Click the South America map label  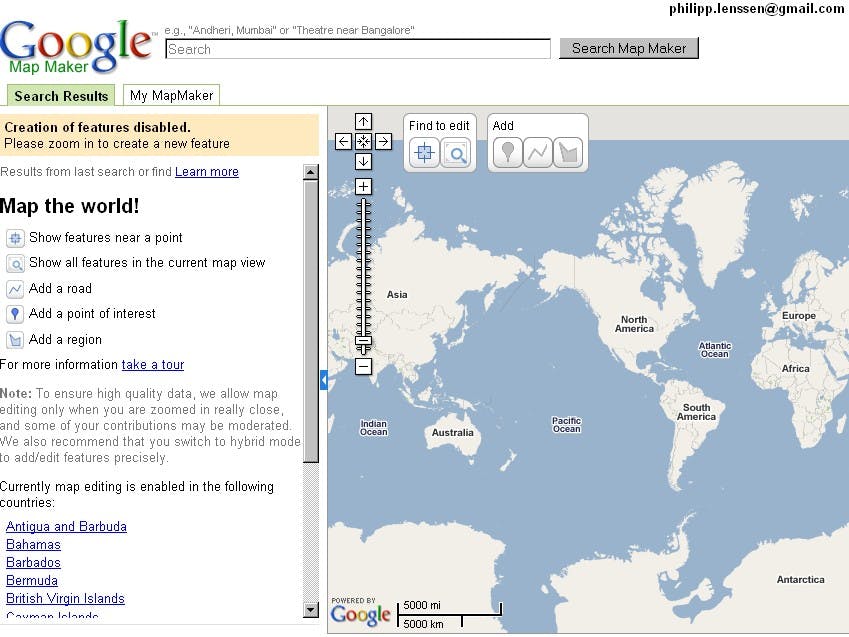(x=696, y=412)
